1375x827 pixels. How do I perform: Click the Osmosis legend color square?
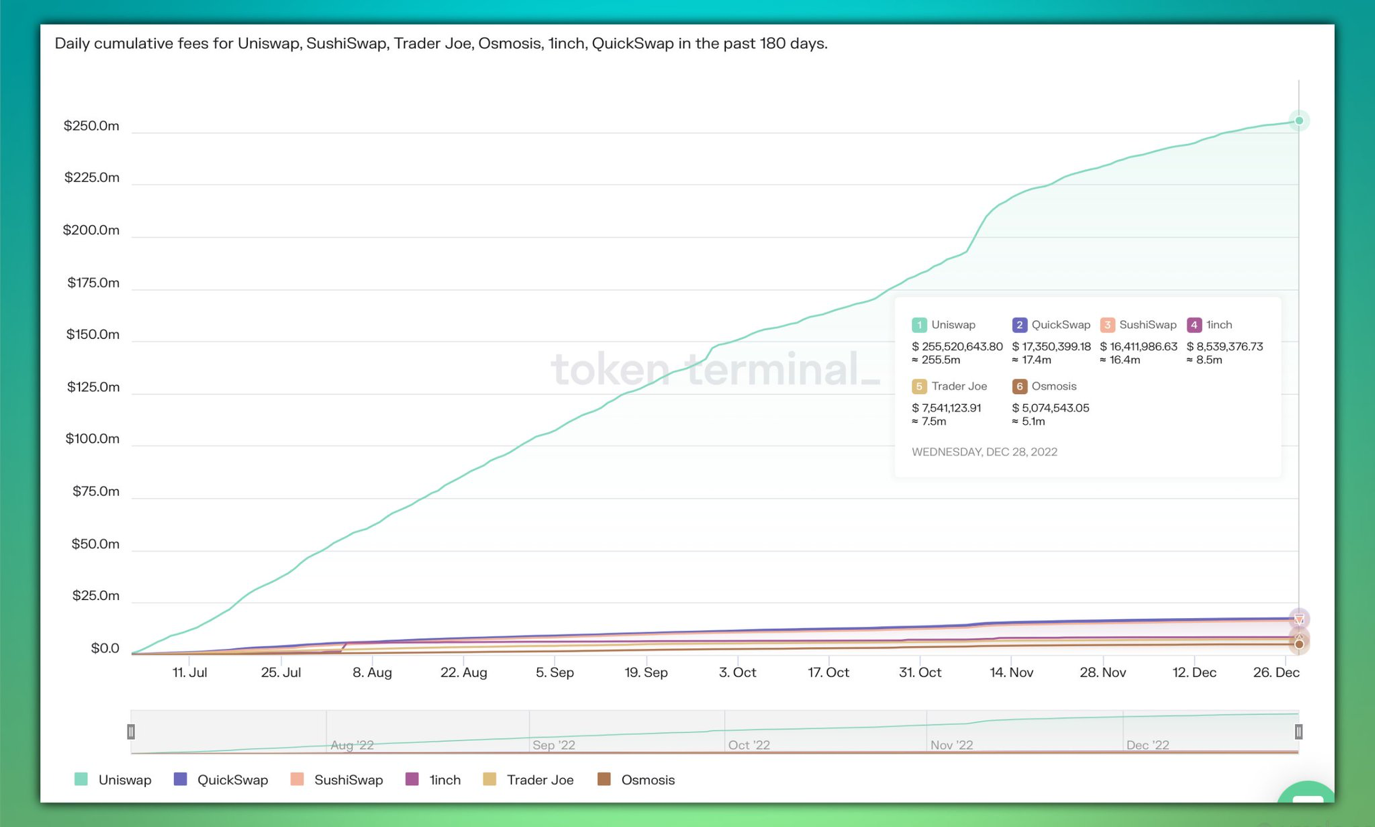tap(604, 779)
